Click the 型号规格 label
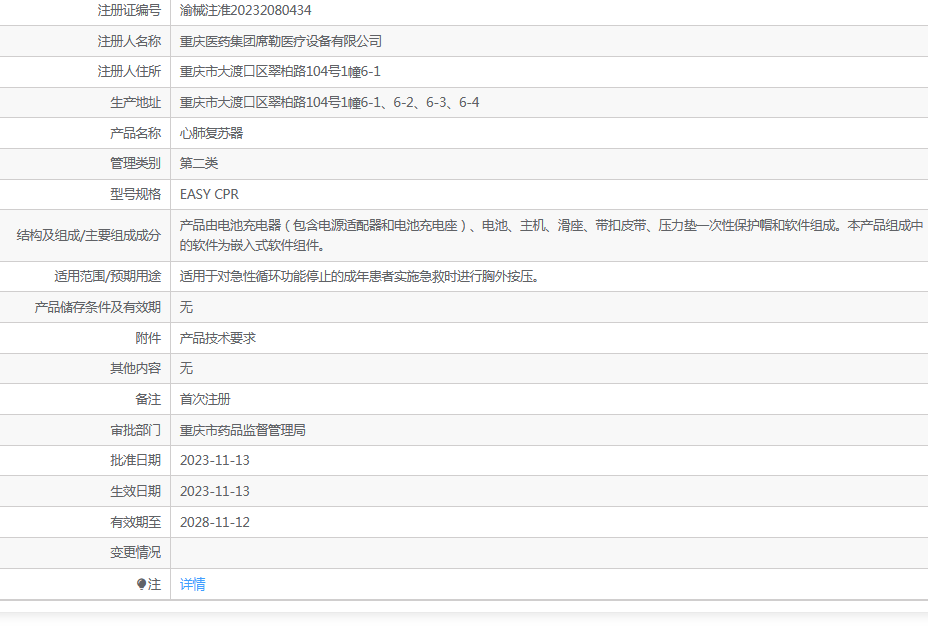Screen dimensions: 928x634 (x=136, y=194)
